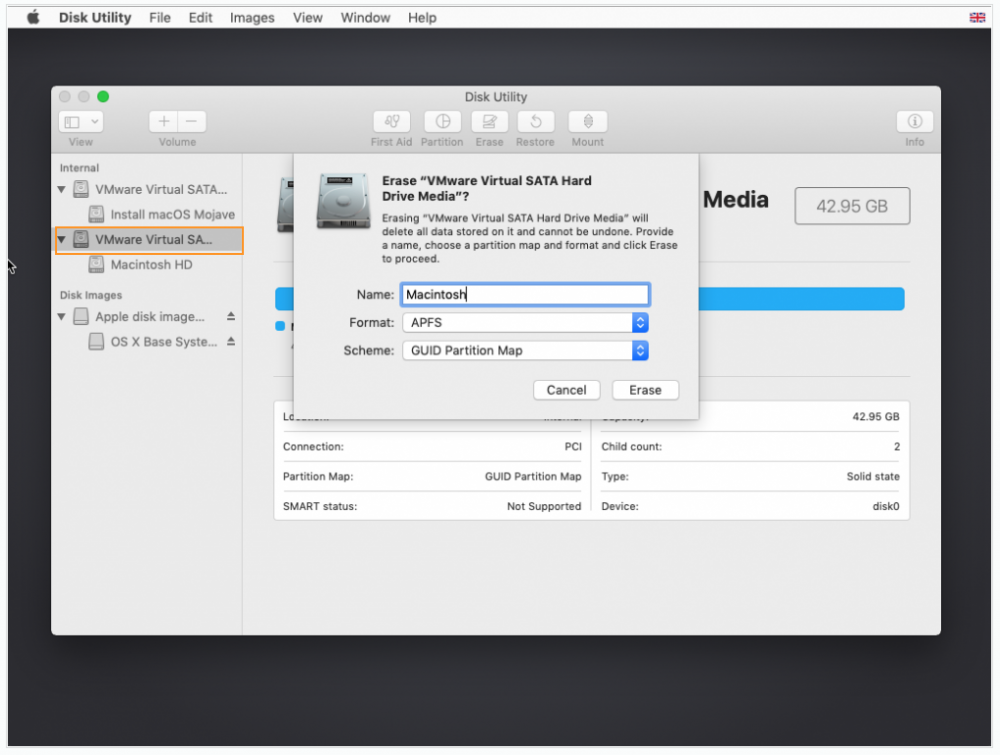Screen dimensions: 1000x755
Task: Select the highlighted VMware Virtual SA row
Action: click(x=149, y=240)
